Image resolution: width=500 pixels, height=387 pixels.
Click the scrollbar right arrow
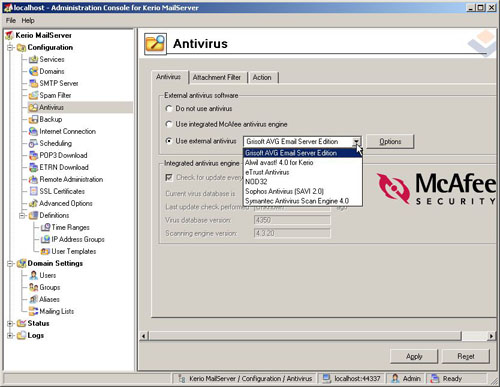click(491, 336)
